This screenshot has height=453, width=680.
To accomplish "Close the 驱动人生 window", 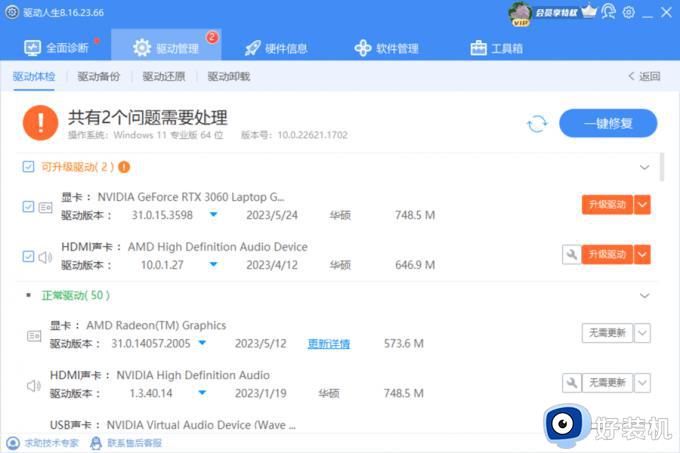I will pyautogui.click(x=667, y=12).
